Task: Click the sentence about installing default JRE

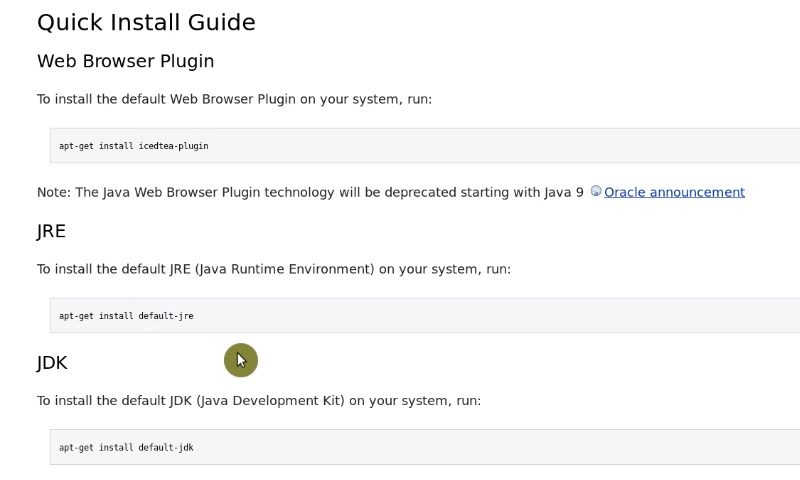Action: 274,269
